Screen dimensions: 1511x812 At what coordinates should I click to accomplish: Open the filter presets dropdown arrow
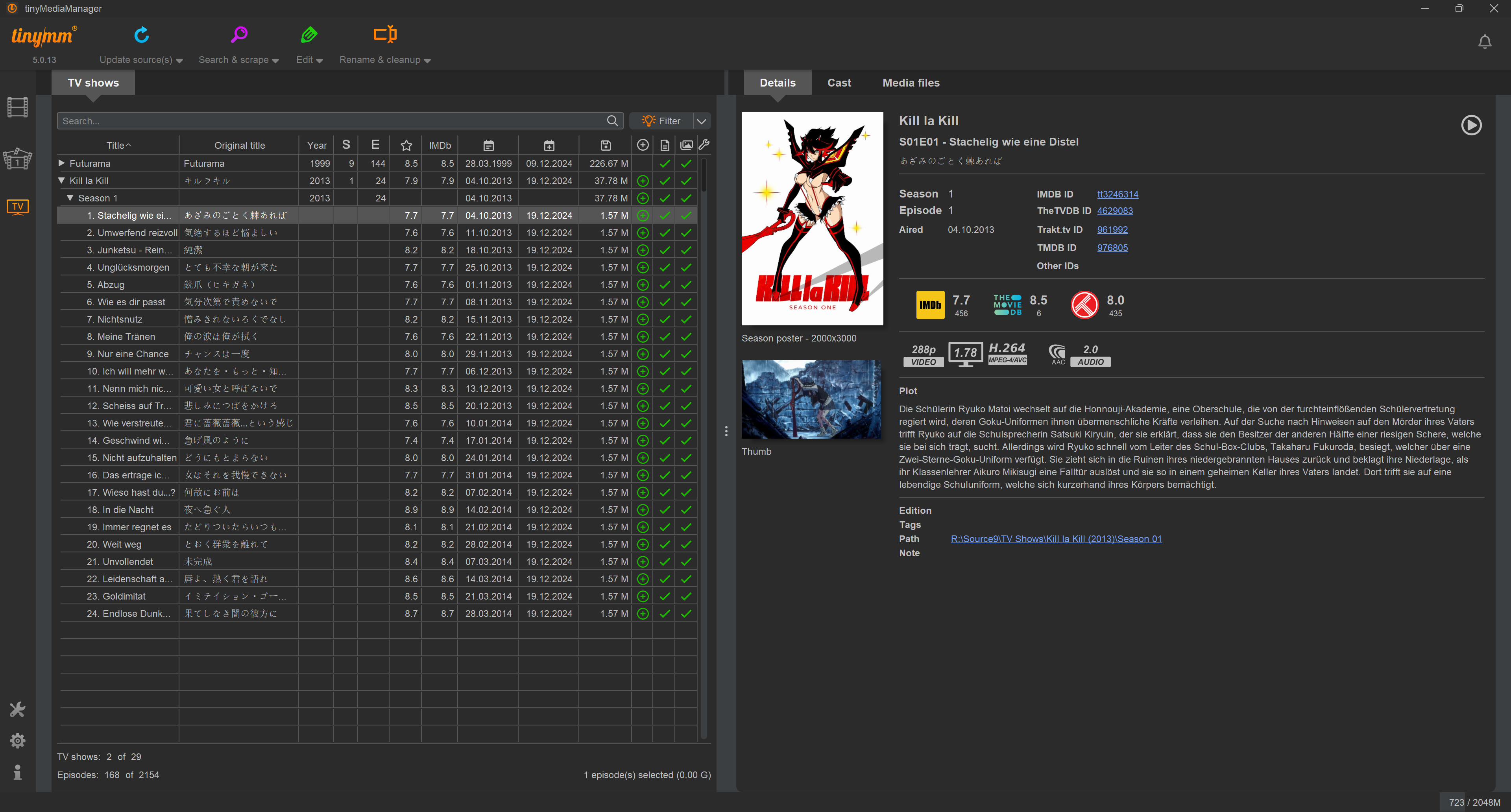point(702,121)
